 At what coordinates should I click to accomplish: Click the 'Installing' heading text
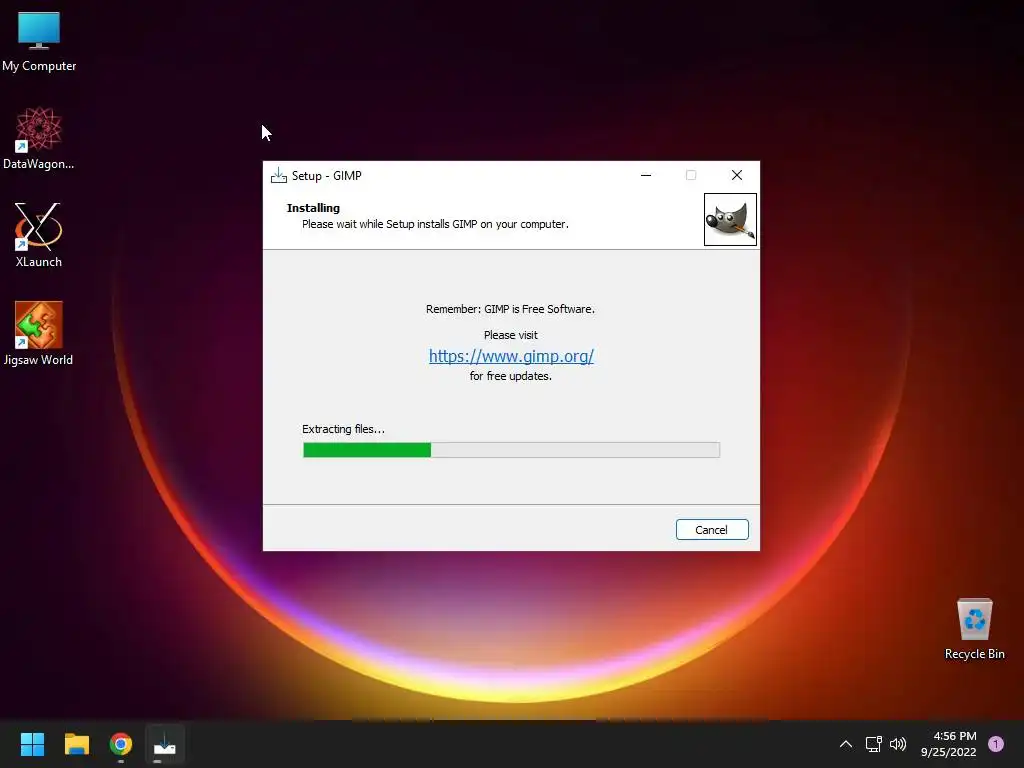pos(313,208)
